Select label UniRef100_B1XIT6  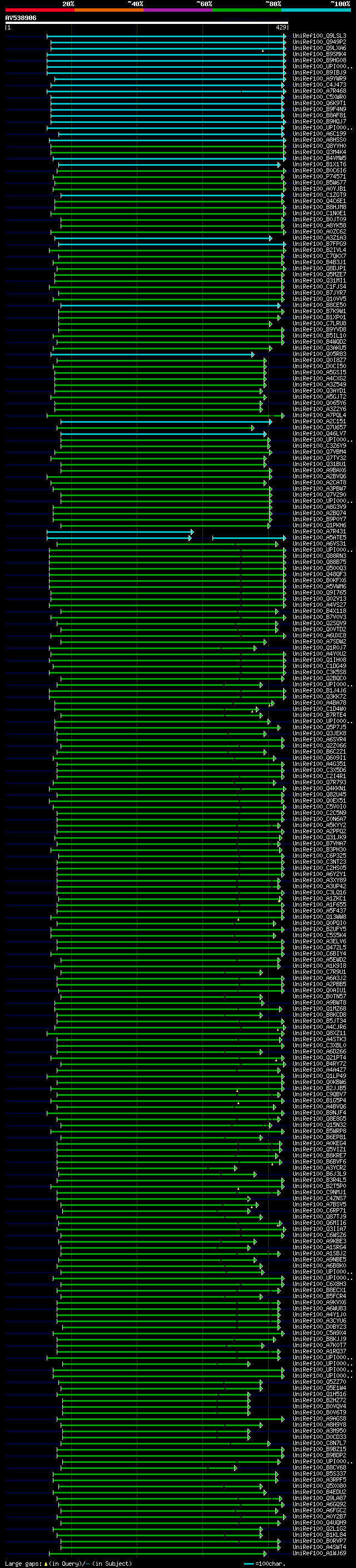point(319,164)
